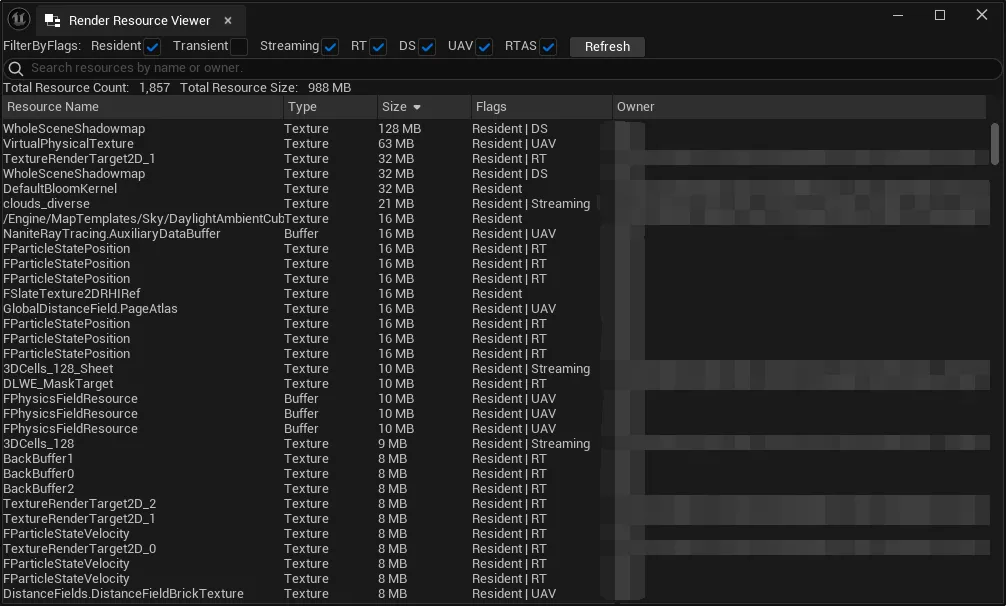Click the 10 MB size for 3DCells_128_Sheet

[x=396, y=369]
